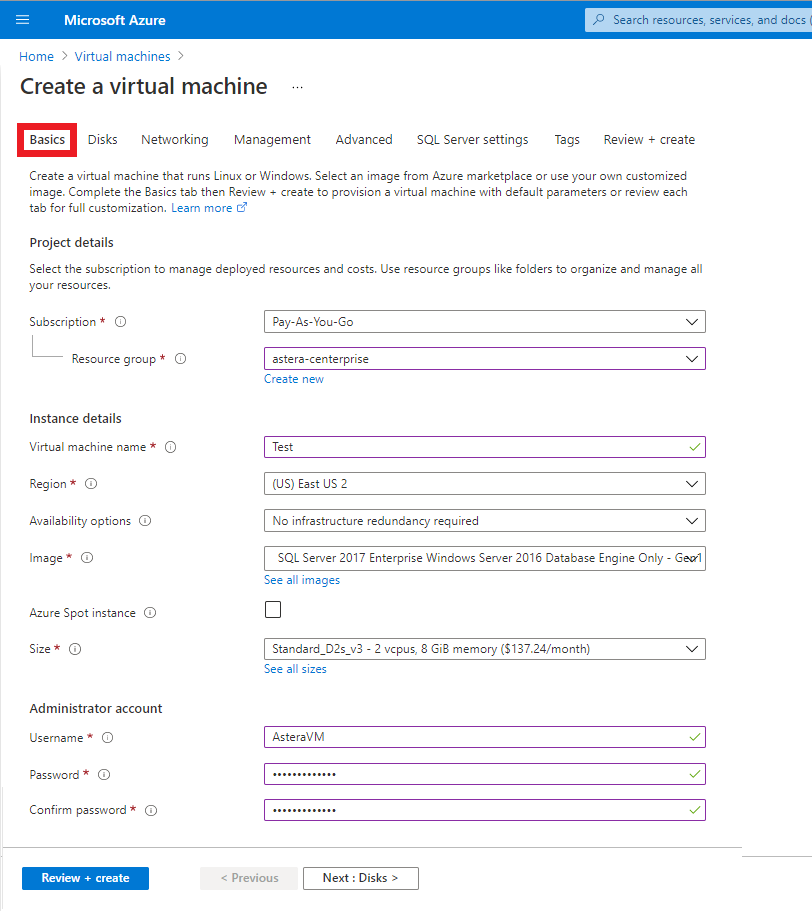Expand the Size dropdown
The height and width of the screenshot is (911, 812).
[484, 649]
